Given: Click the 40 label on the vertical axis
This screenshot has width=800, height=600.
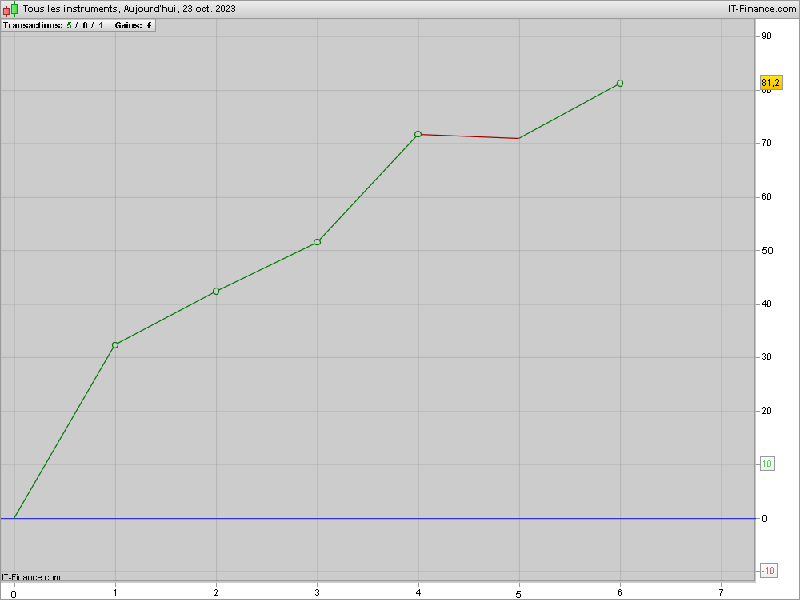Looking at the screenshot, I should click(x=766, y=304).
